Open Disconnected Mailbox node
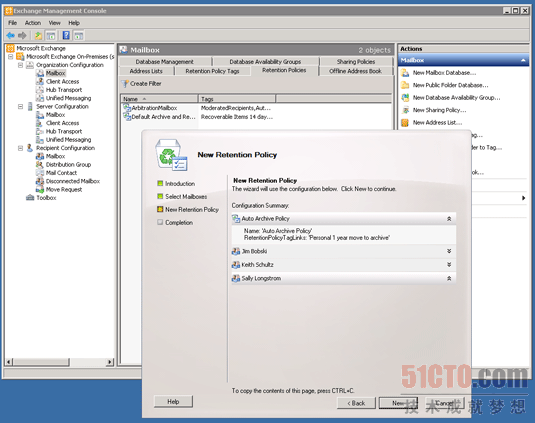535x423 pixels. [x=73, y=181]
